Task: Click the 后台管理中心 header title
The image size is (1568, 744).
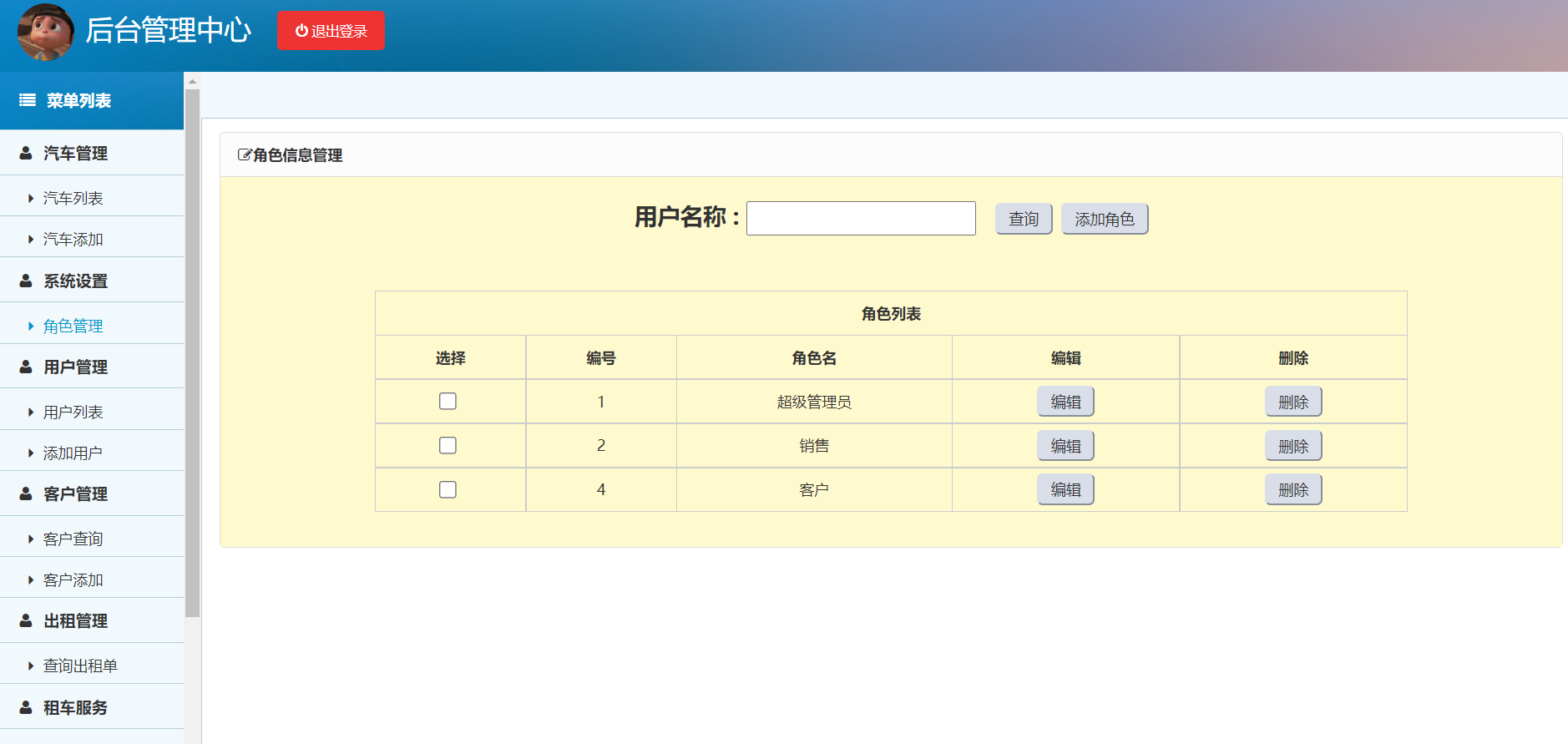Action: pyautogui.click(x=168, y=31)
